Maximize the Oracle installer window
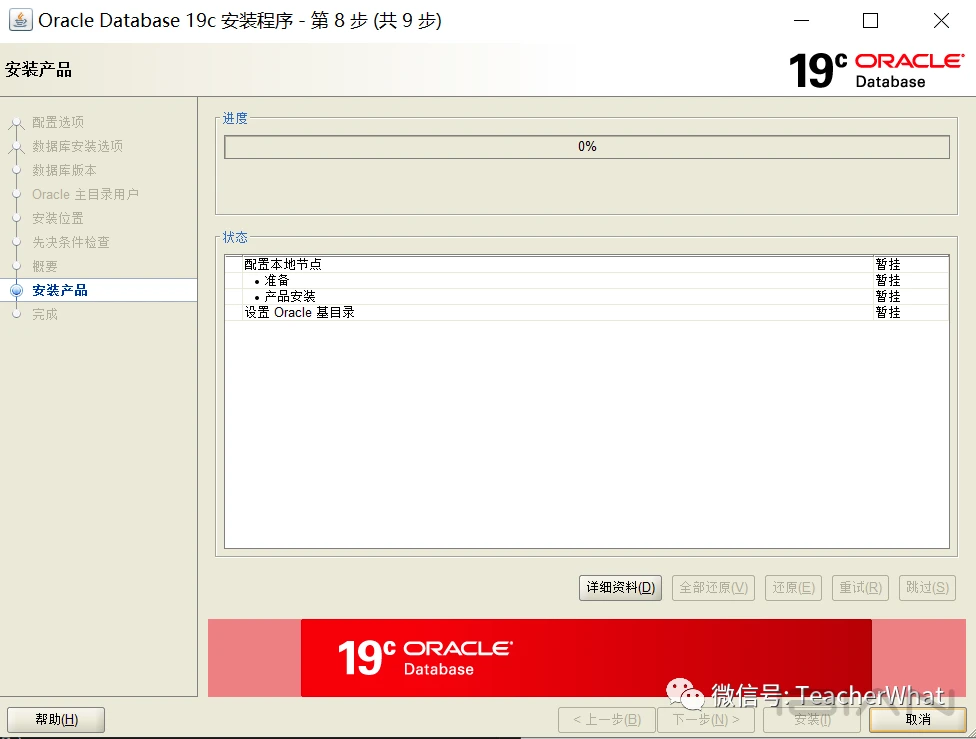Image resolution: width=976 pixels, height=739 pixels. pyautogui.click(x=871, y=21)
